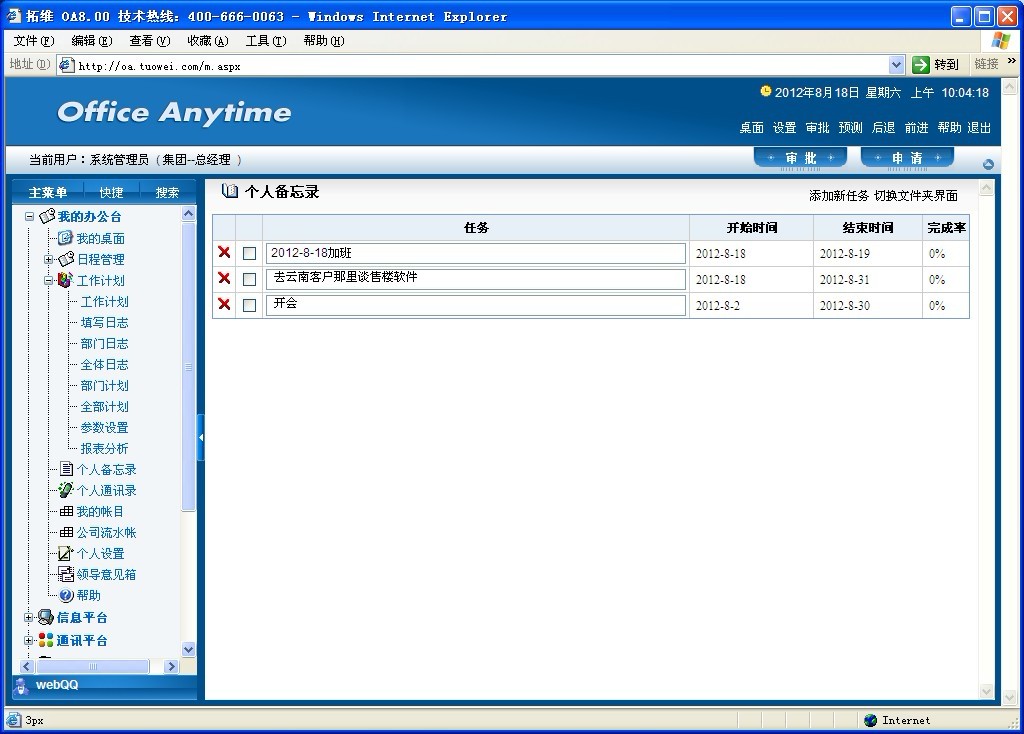This screenshot has width=1024, height=734.
Task: Click the 领导意见箱 icon in sidebar
Action: (x=66, y=574)
